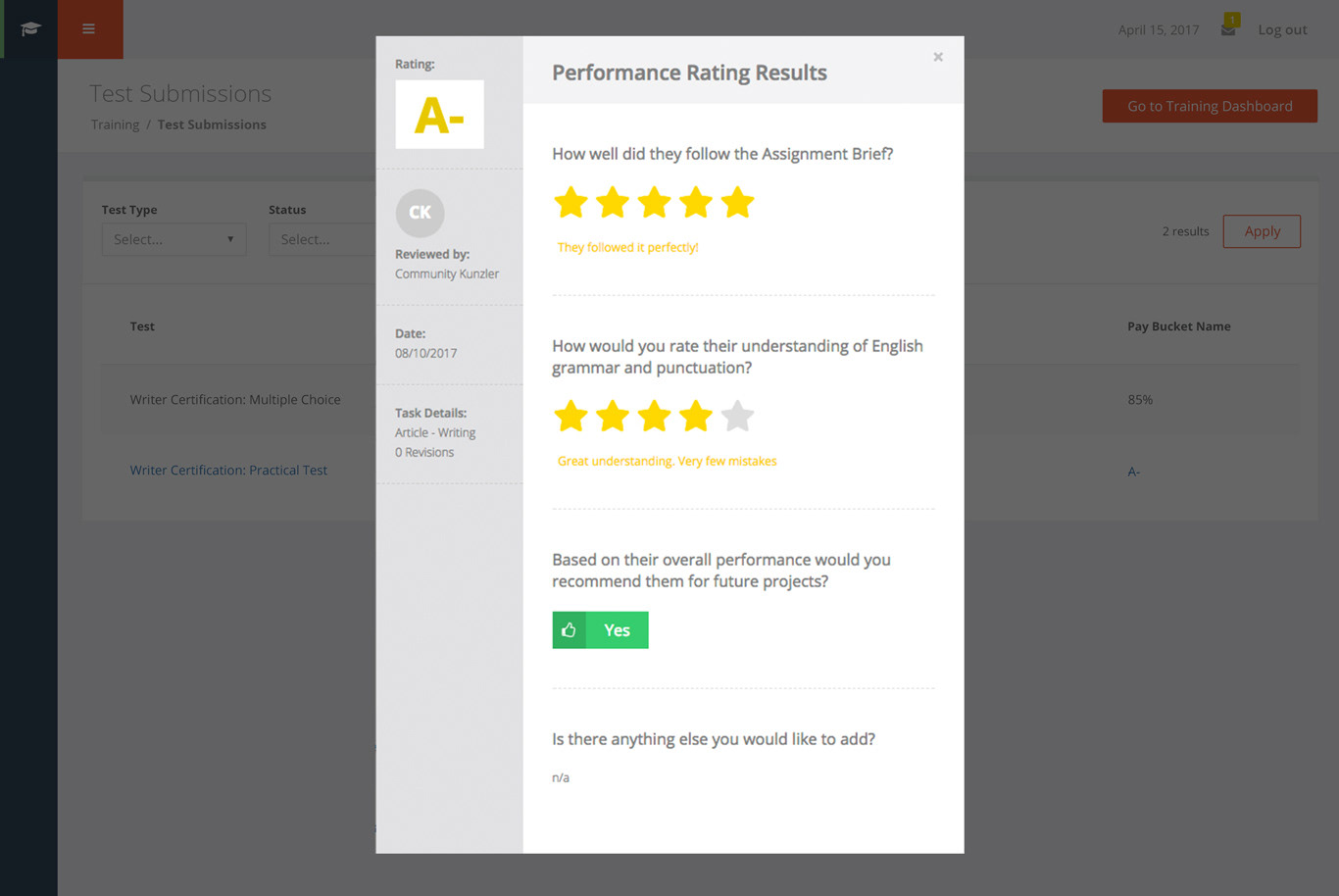Expand the Status dropdown

[322, 239]
